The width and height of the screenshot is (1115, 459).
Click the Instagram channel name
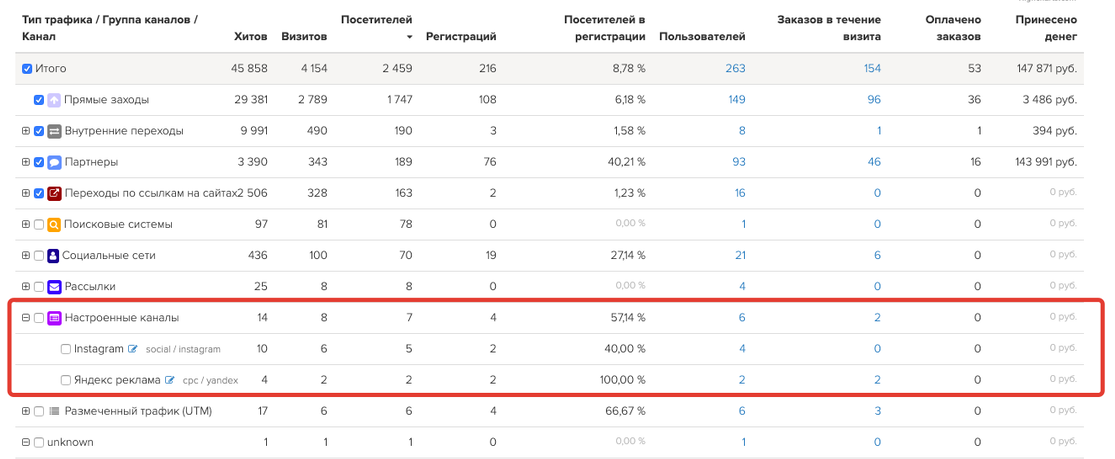pyautogui.click(x=99, y=349)
